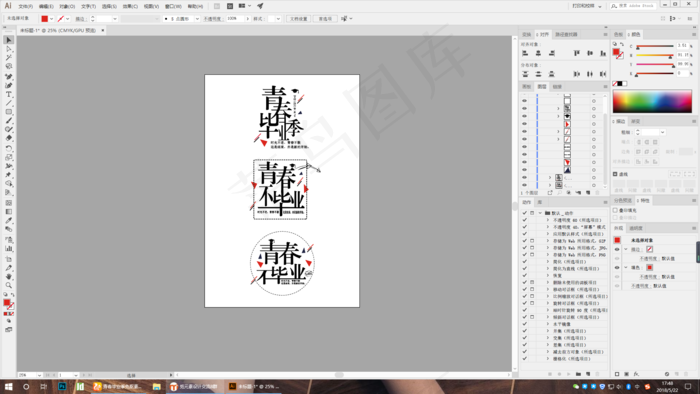
Task: Switch to the 透明度 tab
Action: [636, 228]
